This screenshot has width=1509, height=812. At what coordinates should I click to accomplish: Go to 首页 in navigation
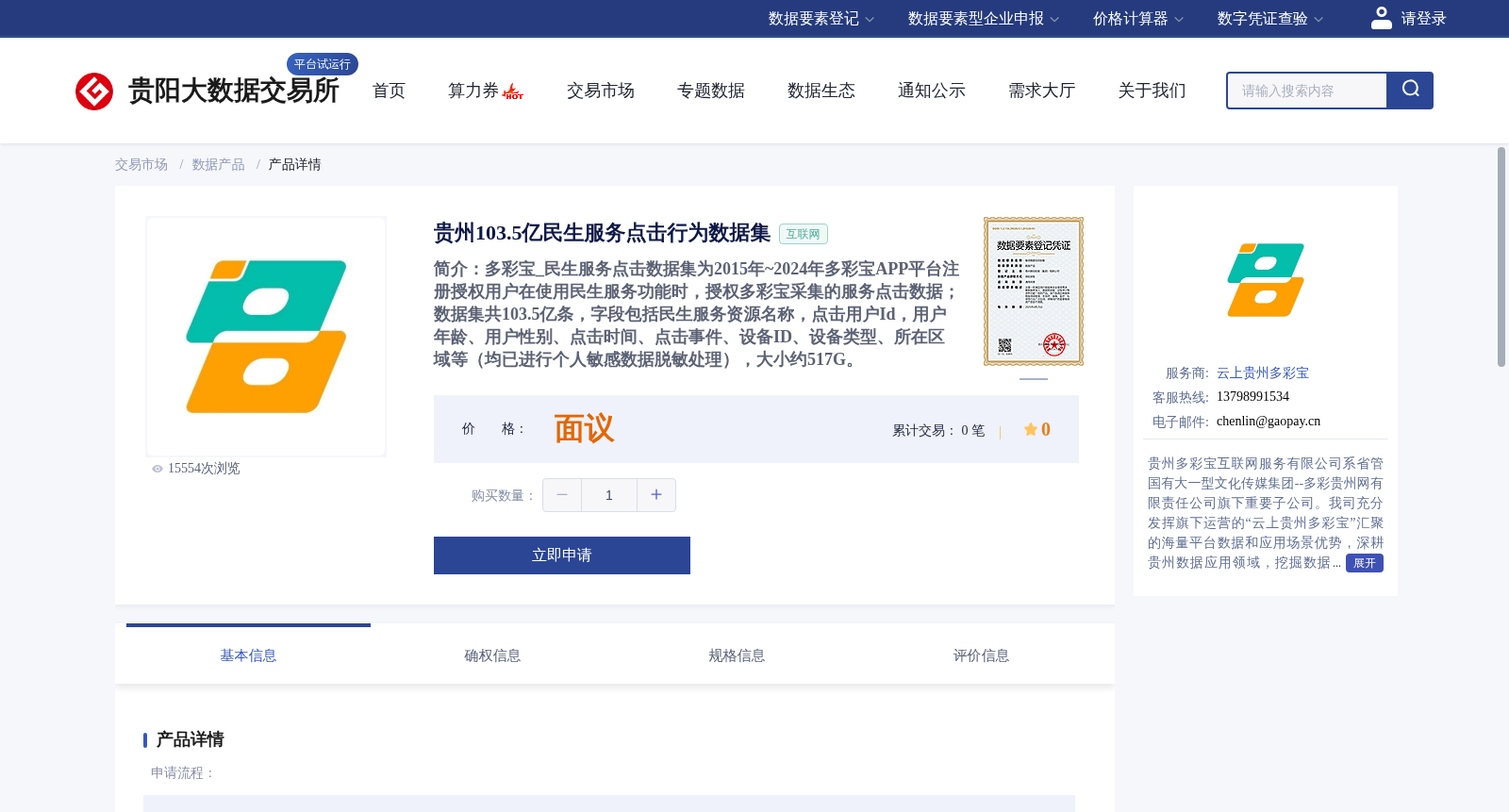389,91
